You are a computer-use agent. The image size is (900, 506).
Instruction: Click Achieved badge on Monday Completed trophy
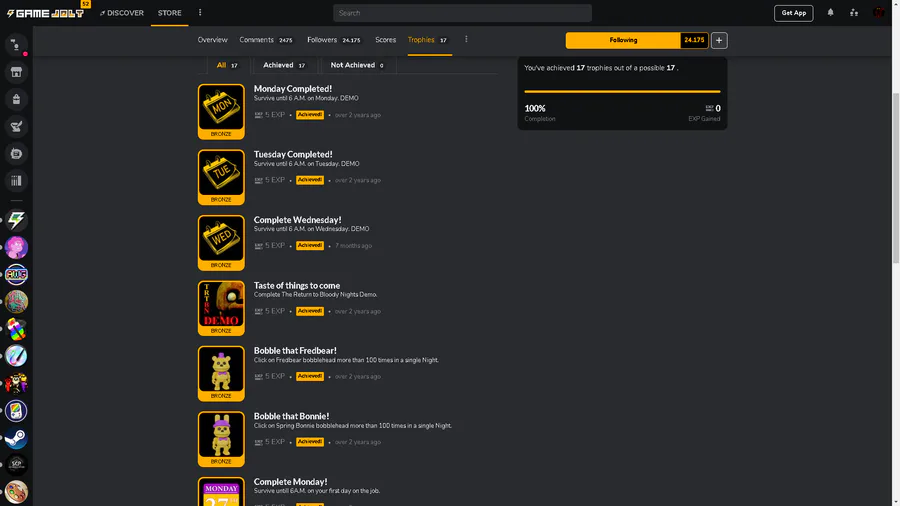tap(310, 115)
